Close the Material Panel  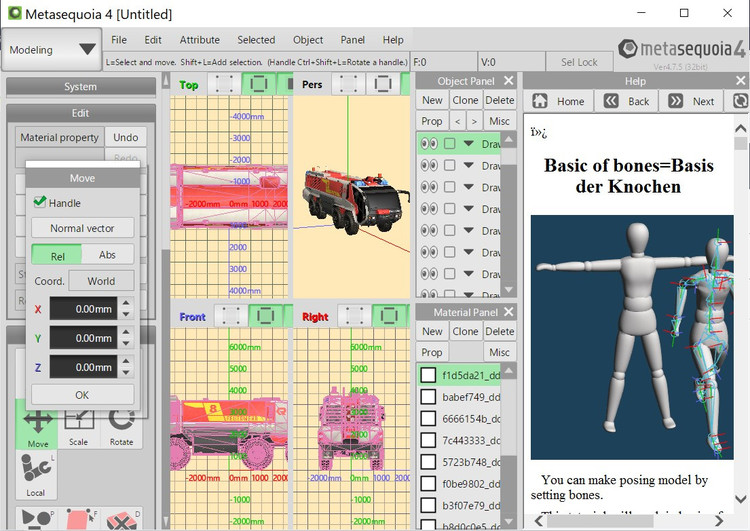508,312
